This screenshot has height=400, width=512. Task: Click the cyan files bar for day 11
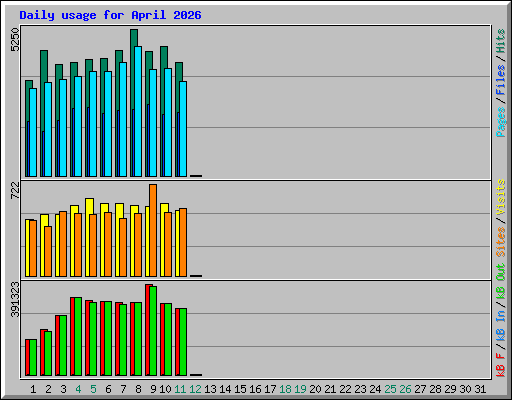[x=183, y=129]
